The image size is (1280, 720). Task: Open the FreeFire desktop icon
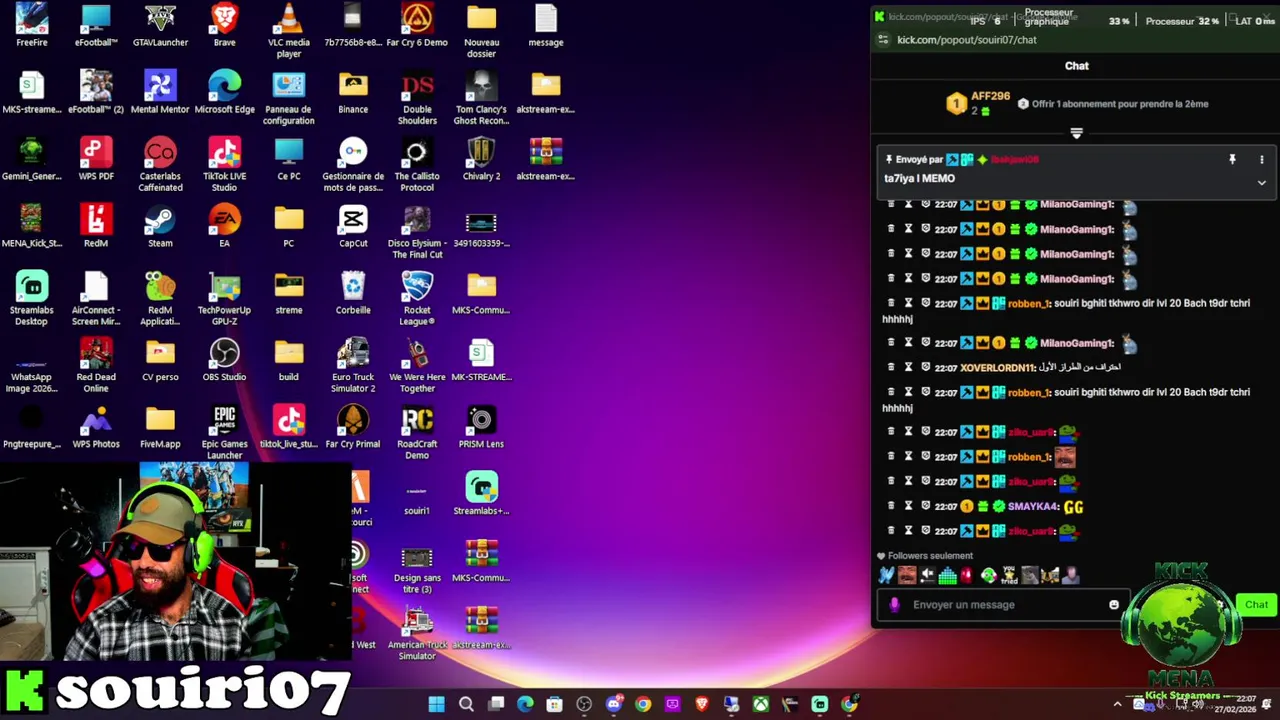click(32, 26)
